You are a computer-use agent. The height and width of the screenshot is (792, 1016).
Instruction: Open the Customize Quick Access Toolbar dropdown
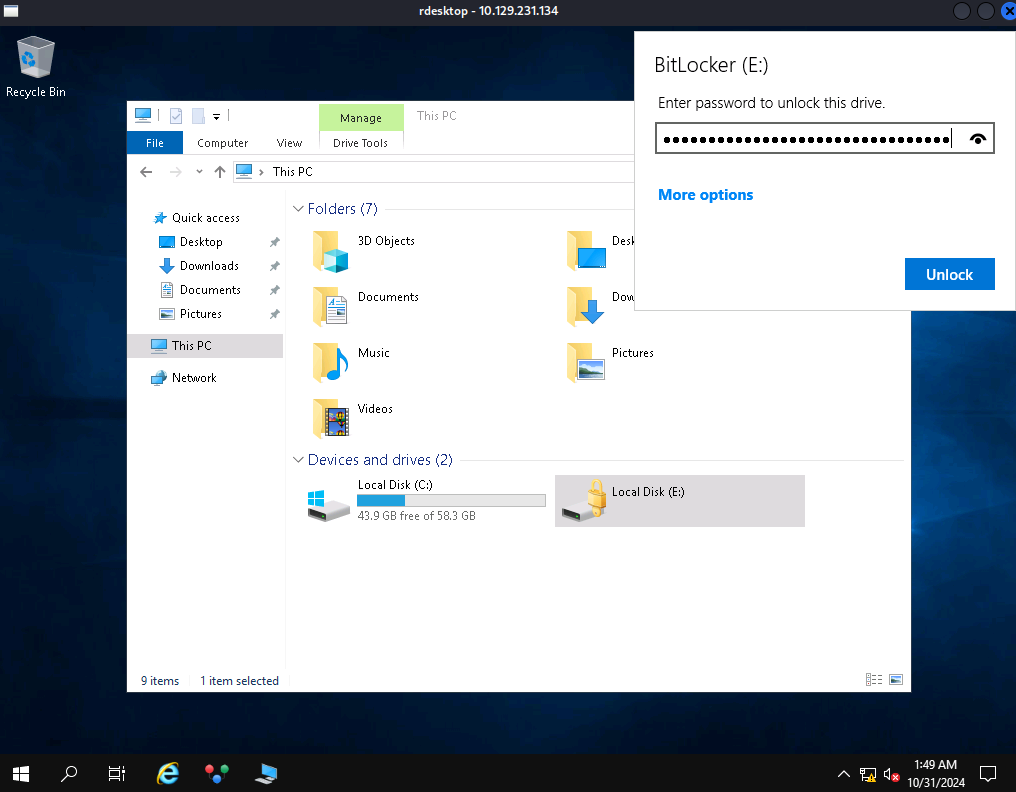click(216, 117)
